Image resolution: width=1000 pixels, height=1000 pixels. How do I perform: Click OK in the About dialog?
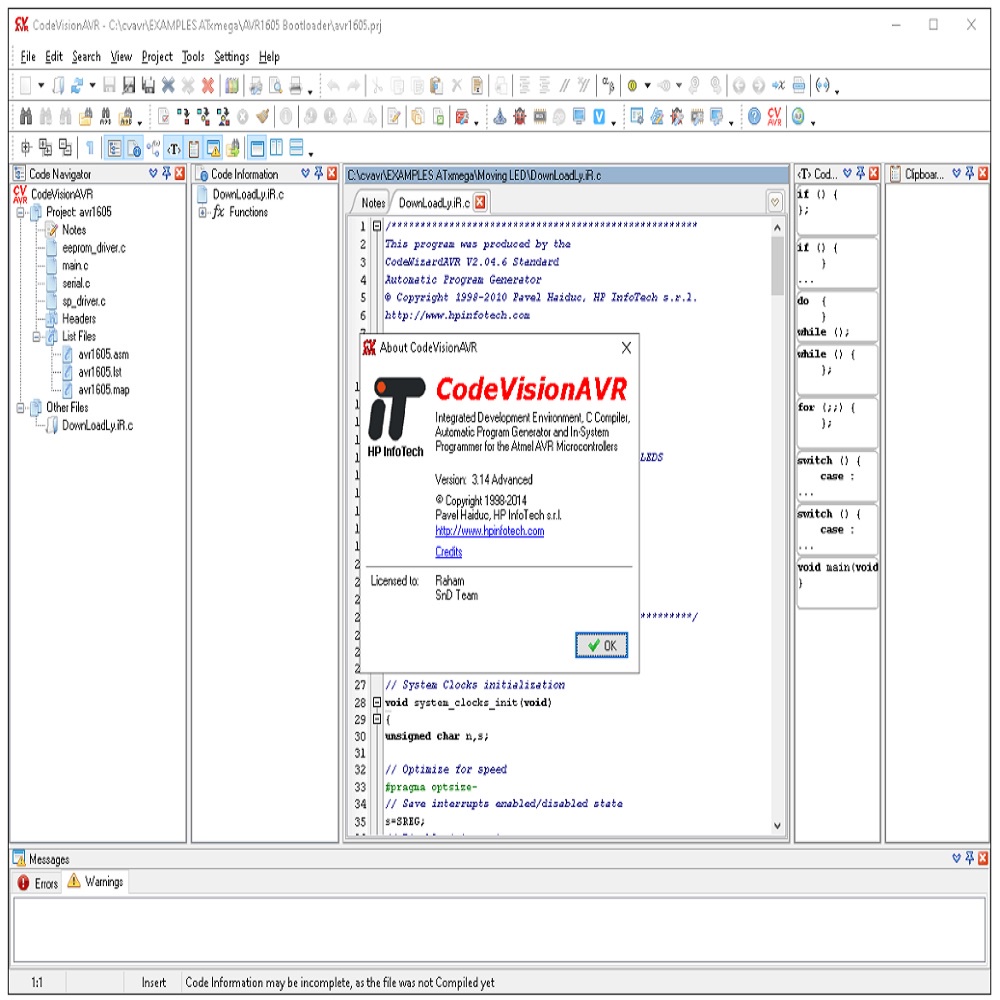[601, 645]
